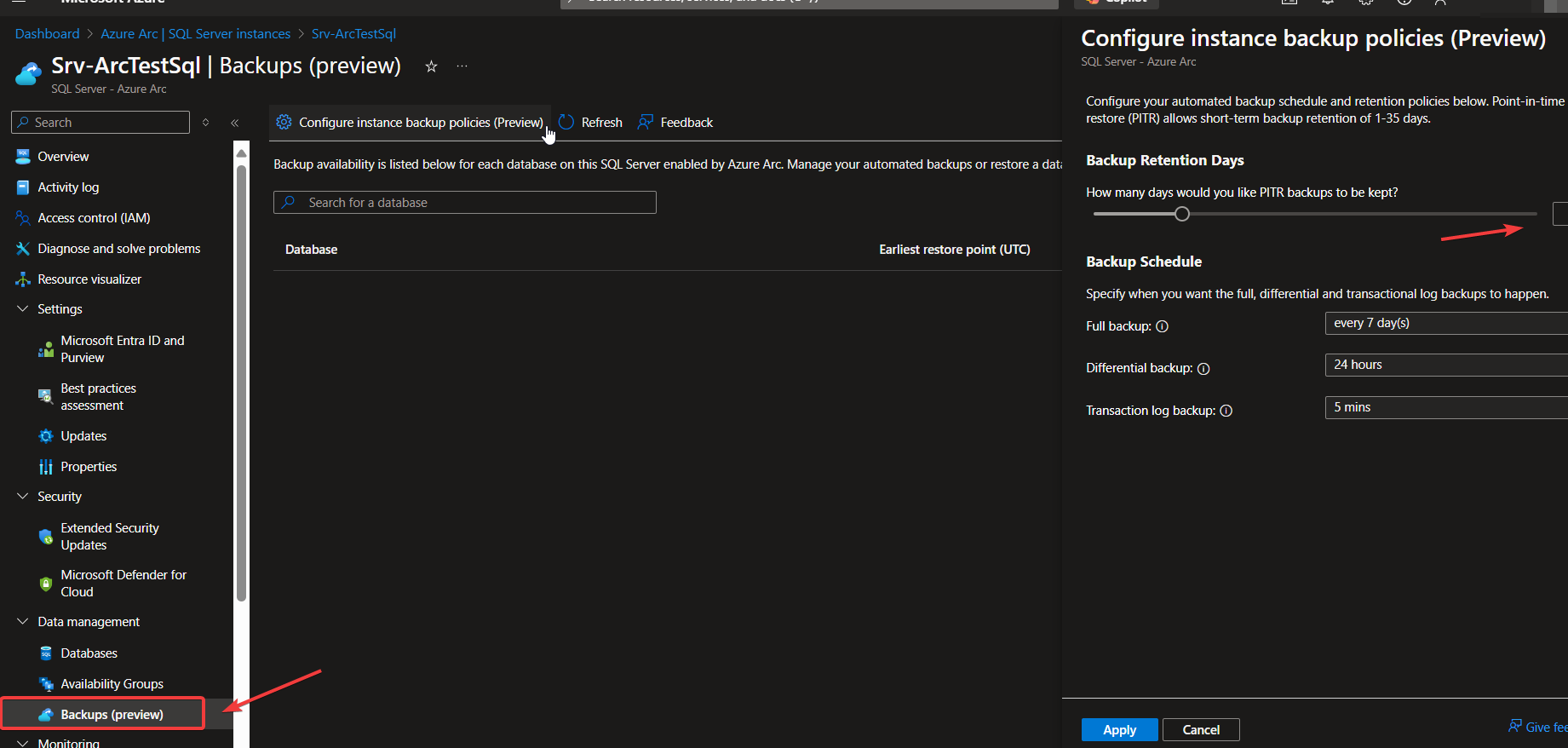The image size is (1568, 748).
Task: Click the favorite star icon beside page title
Action: coord(431,66)
